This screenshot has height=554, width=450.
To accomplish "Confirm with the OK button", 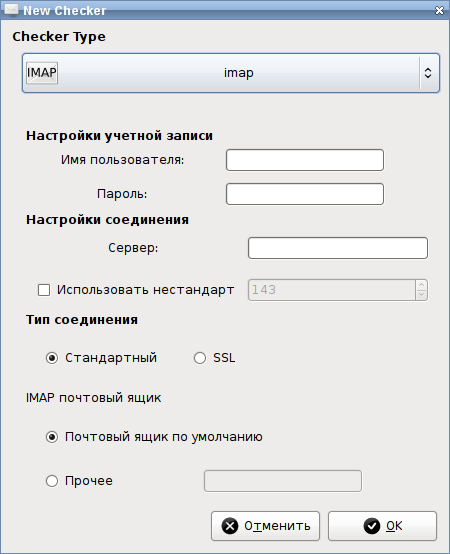I will click(x=383, y=526).
